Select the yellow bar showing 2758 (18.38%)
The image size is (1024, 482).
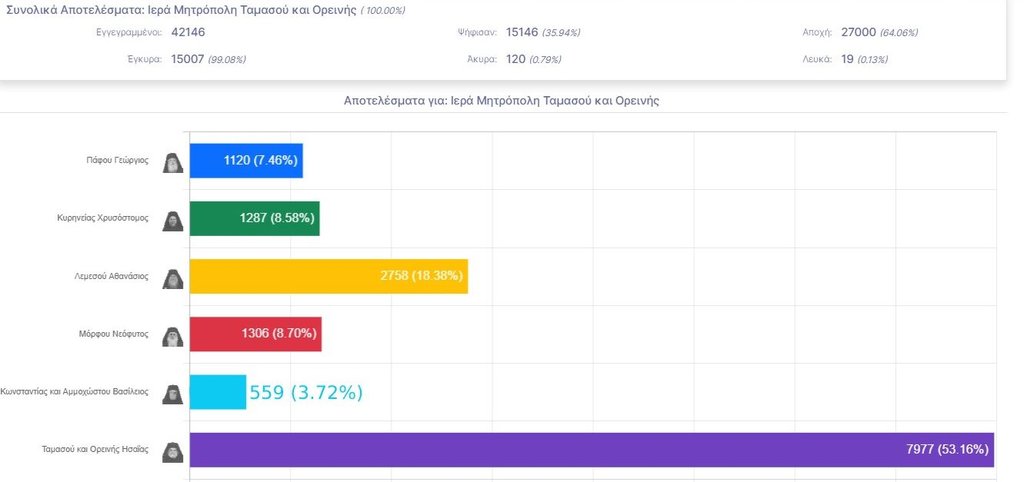point(328,276)
